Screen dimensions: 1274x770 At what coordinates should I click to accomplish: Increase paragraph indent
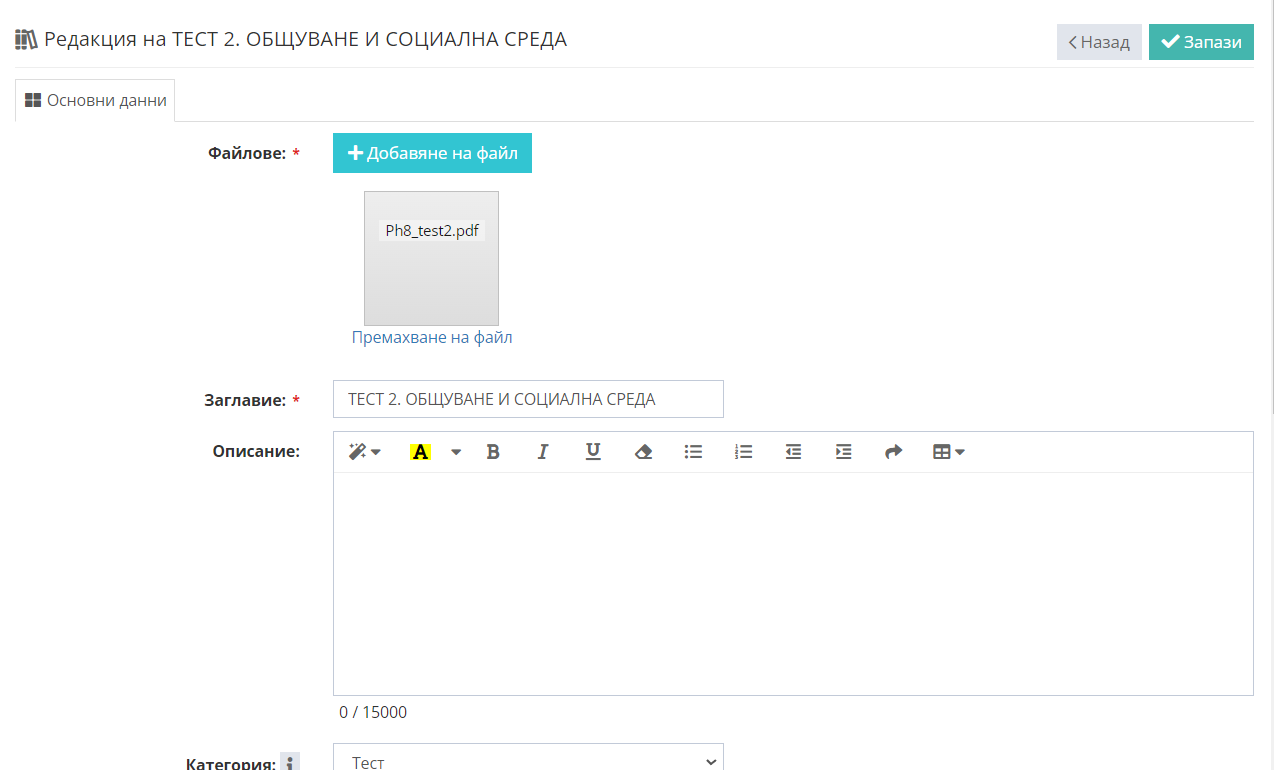click(x=843, y=452)
